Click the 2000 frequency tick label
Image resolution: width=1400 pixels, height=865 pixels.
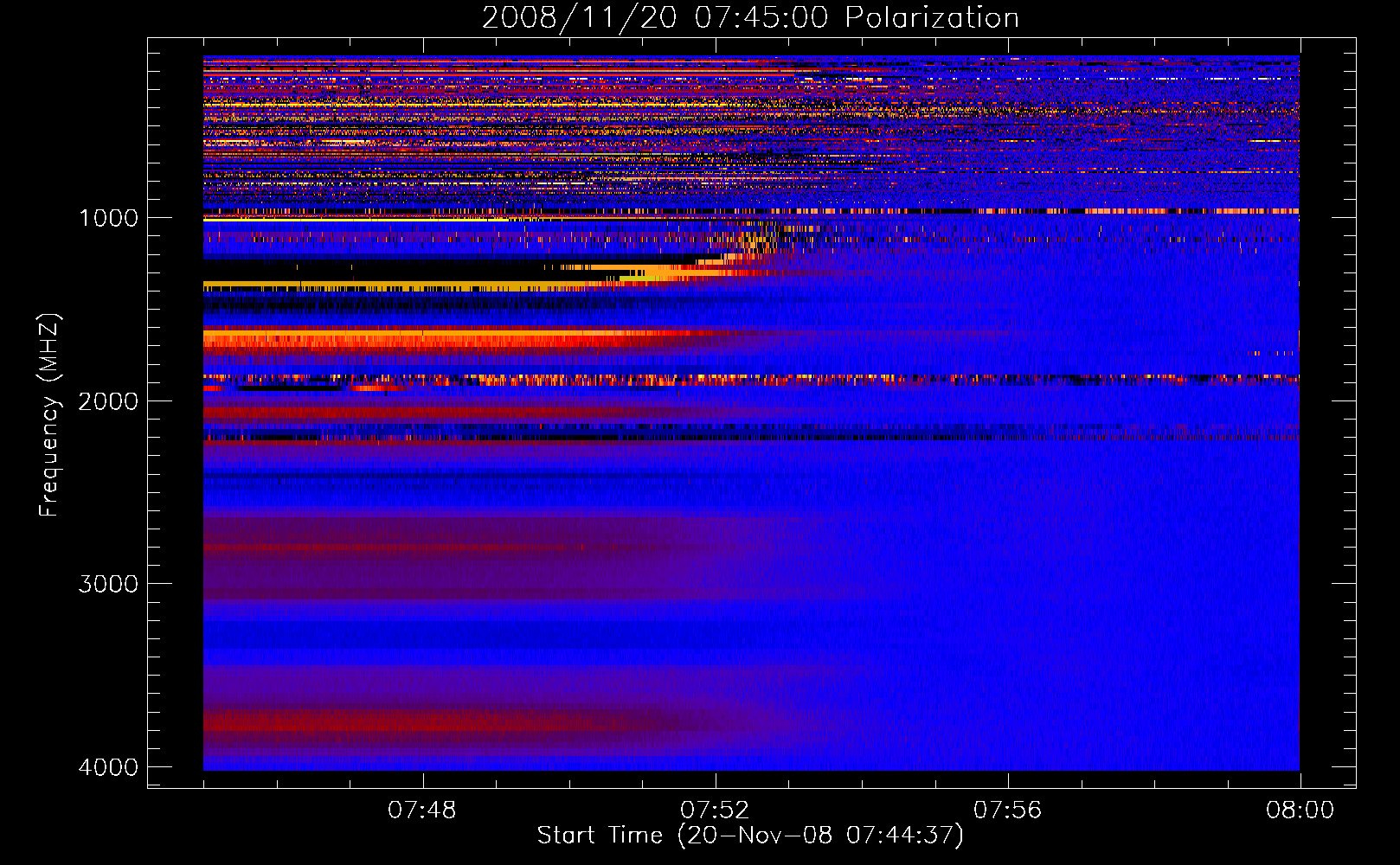click(108, 401)
